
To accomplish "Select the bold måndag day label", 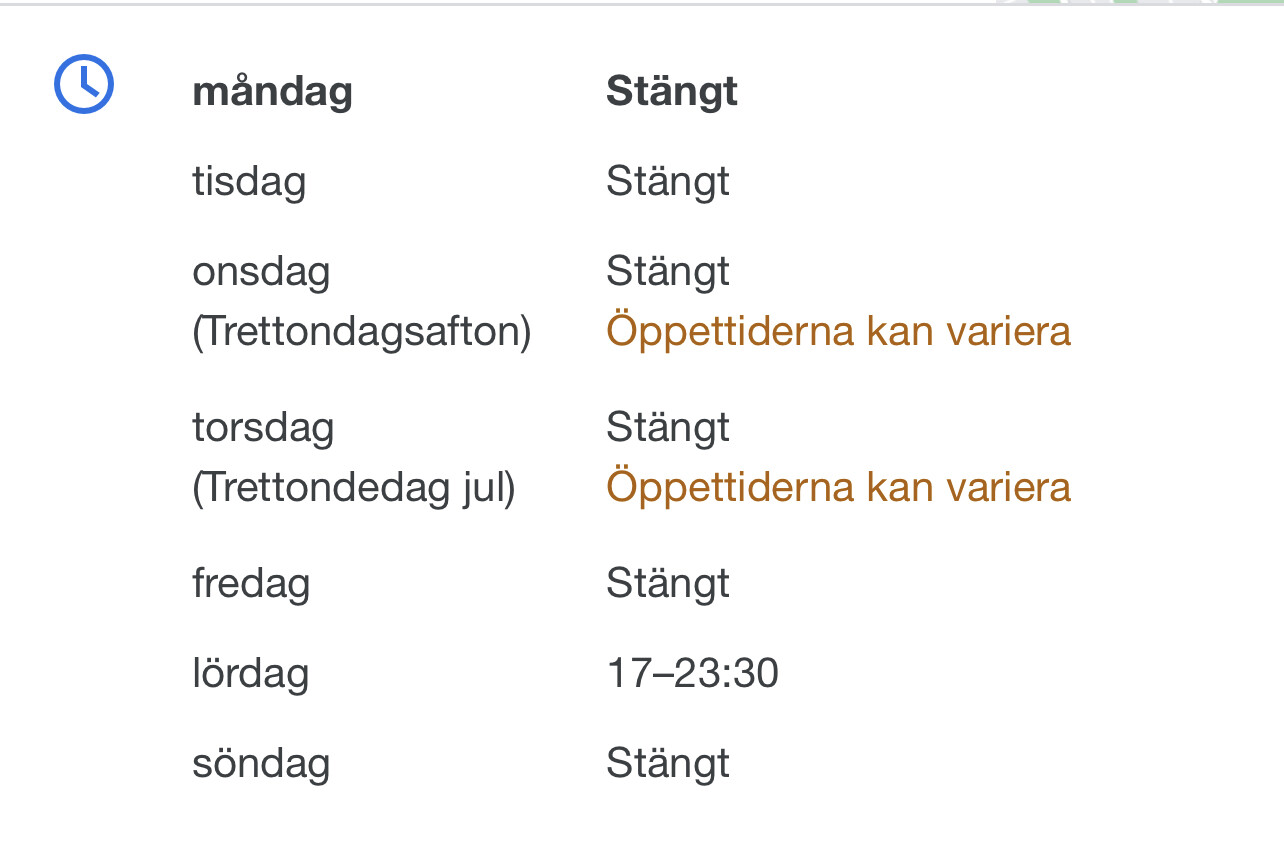I will coord(272,92).
